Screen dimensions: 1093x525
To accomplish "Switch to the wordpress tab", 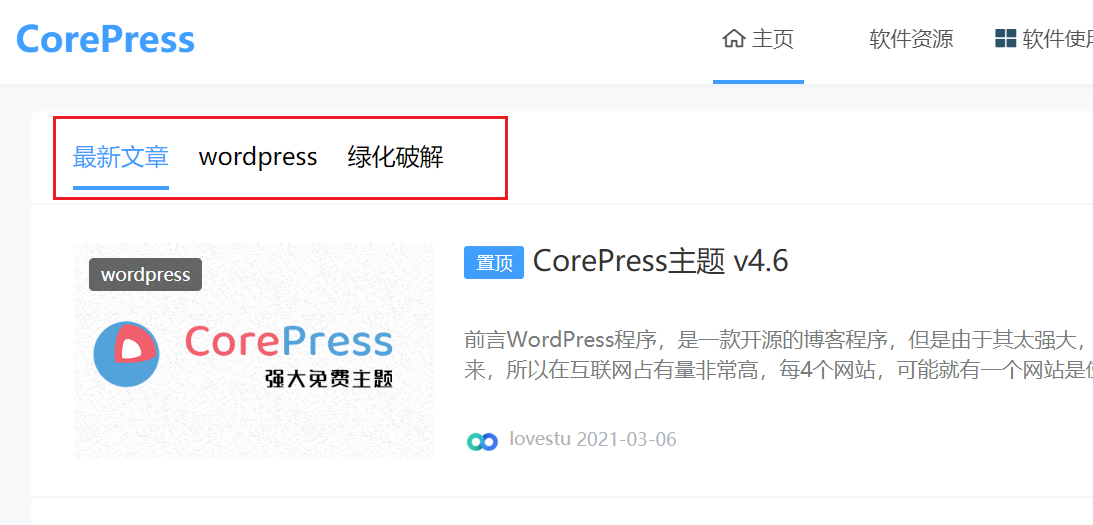I will 258,157.
